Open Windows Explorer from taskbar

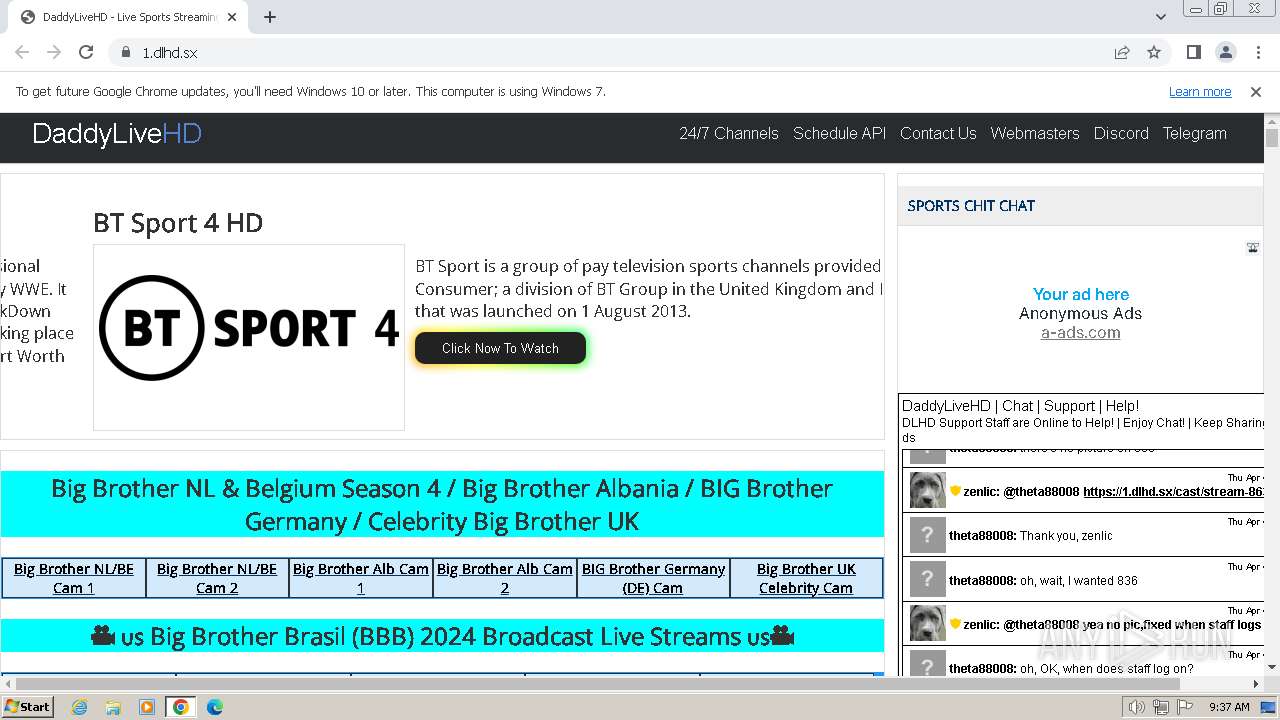[113, 707]
